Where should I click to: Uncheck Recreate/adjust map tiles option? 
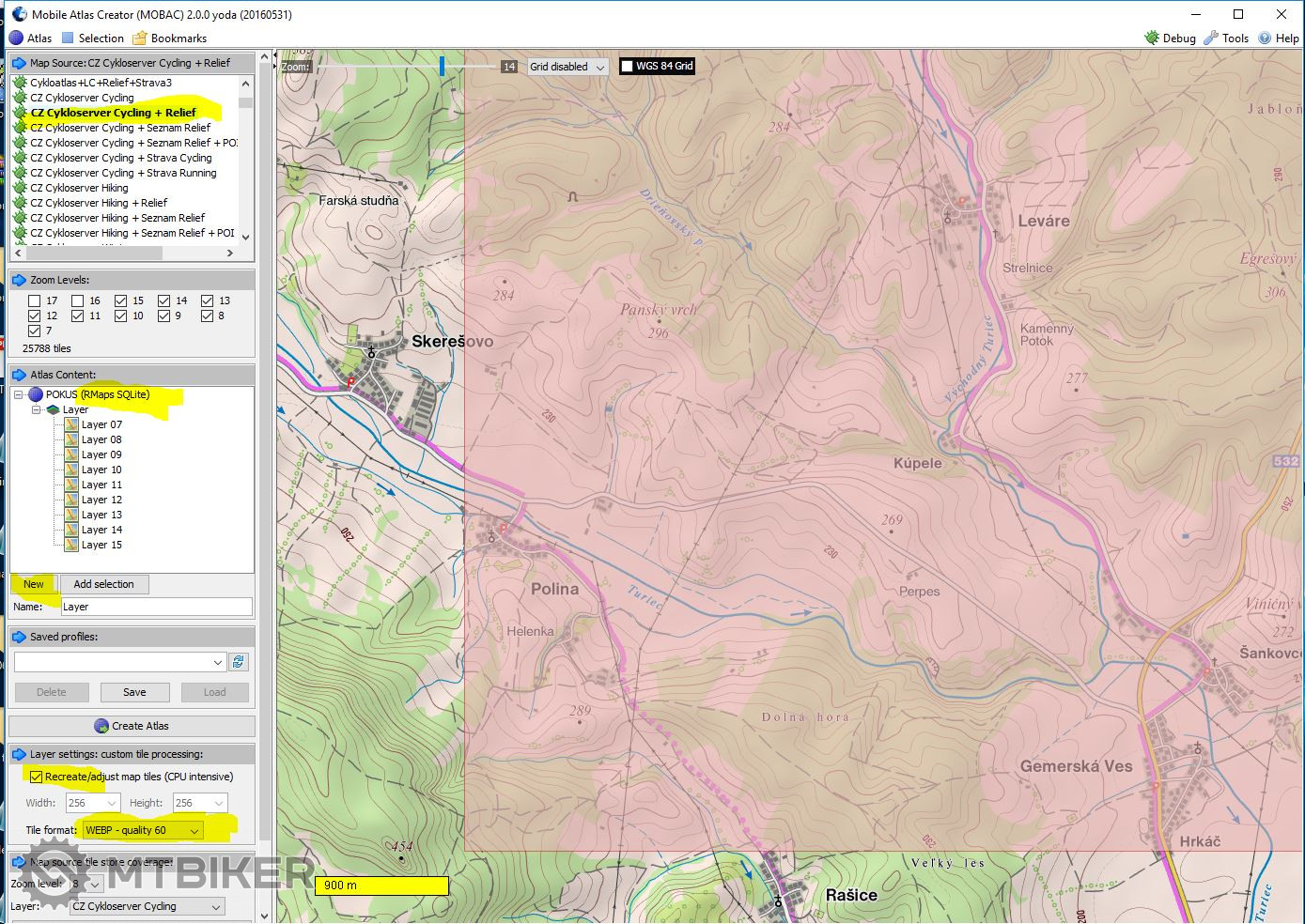pos(36,777)
